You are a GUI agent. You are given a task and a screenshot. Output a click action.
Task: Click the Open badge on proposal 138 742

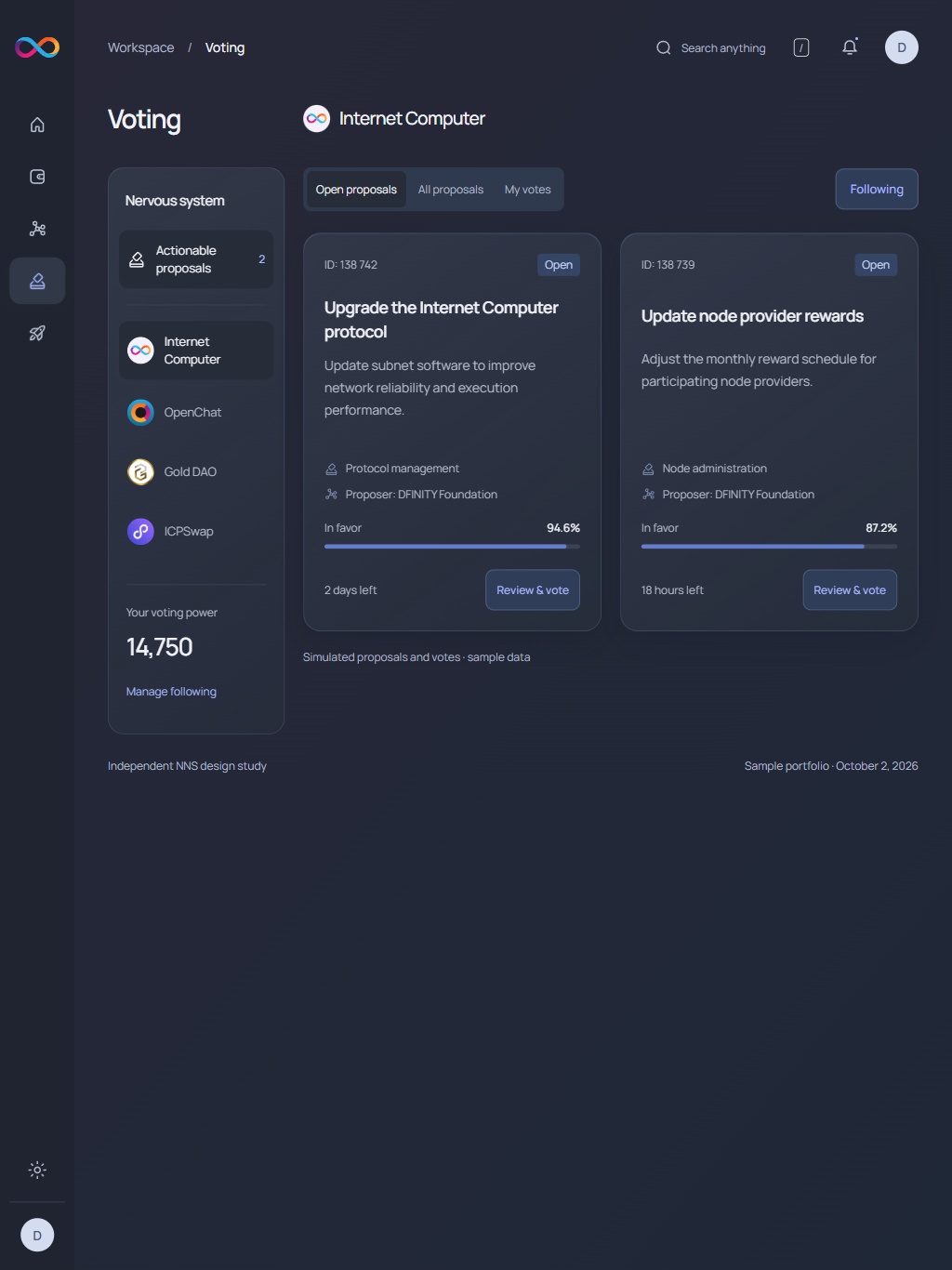[559, 265]
